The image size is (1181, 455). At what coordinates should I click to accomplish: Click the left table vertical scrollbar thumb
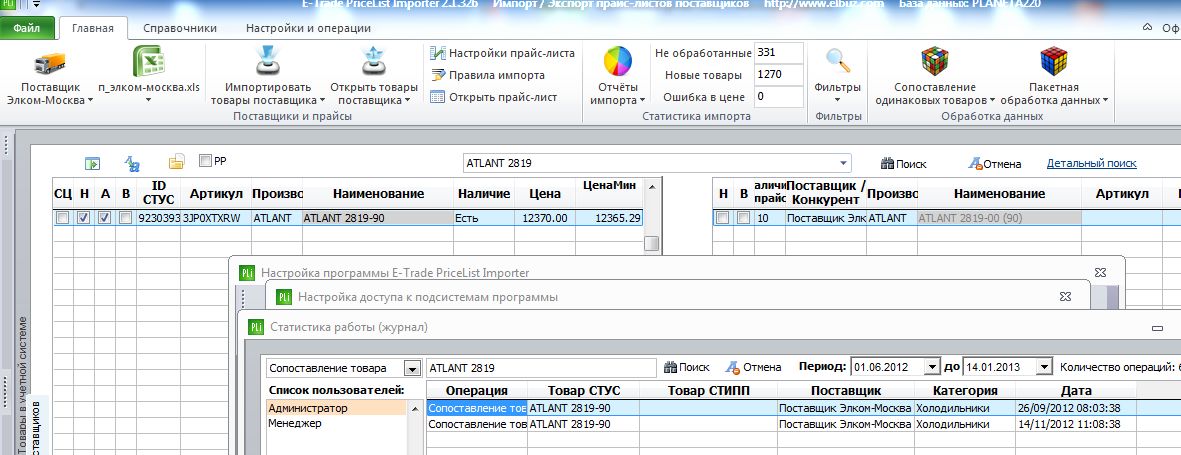click(x=652, y=243)
